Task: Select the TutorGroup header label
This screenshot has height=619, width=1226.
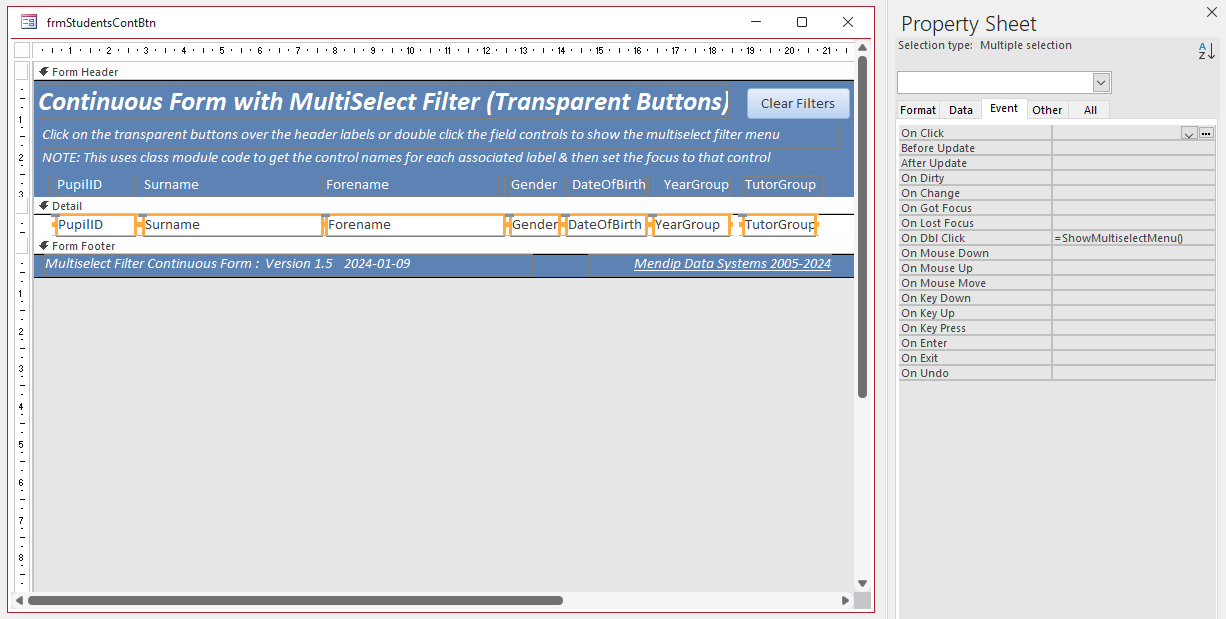Action: [x=780, y=184]
